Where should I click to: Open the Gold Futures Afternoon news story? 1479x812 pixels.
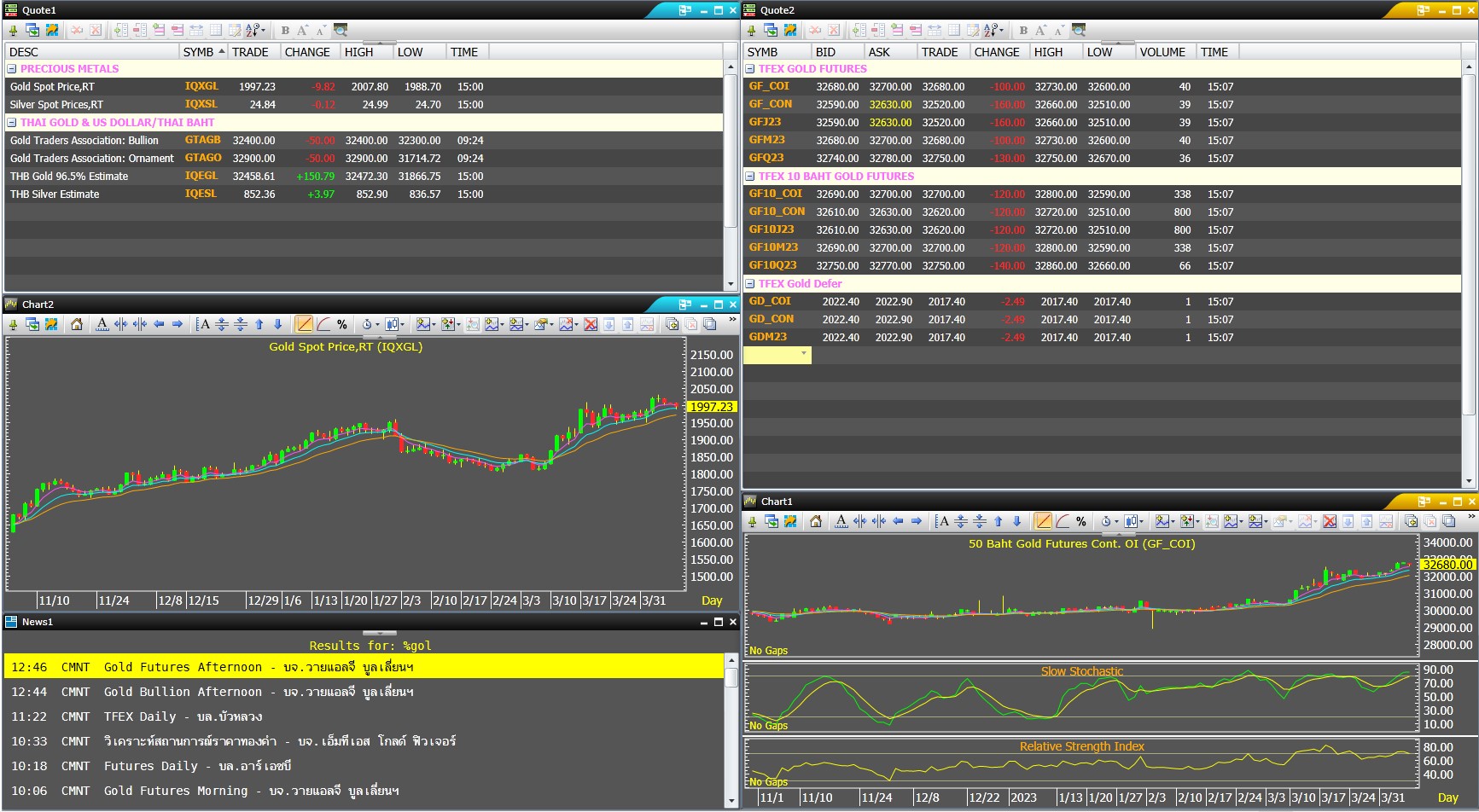(256, 667)
